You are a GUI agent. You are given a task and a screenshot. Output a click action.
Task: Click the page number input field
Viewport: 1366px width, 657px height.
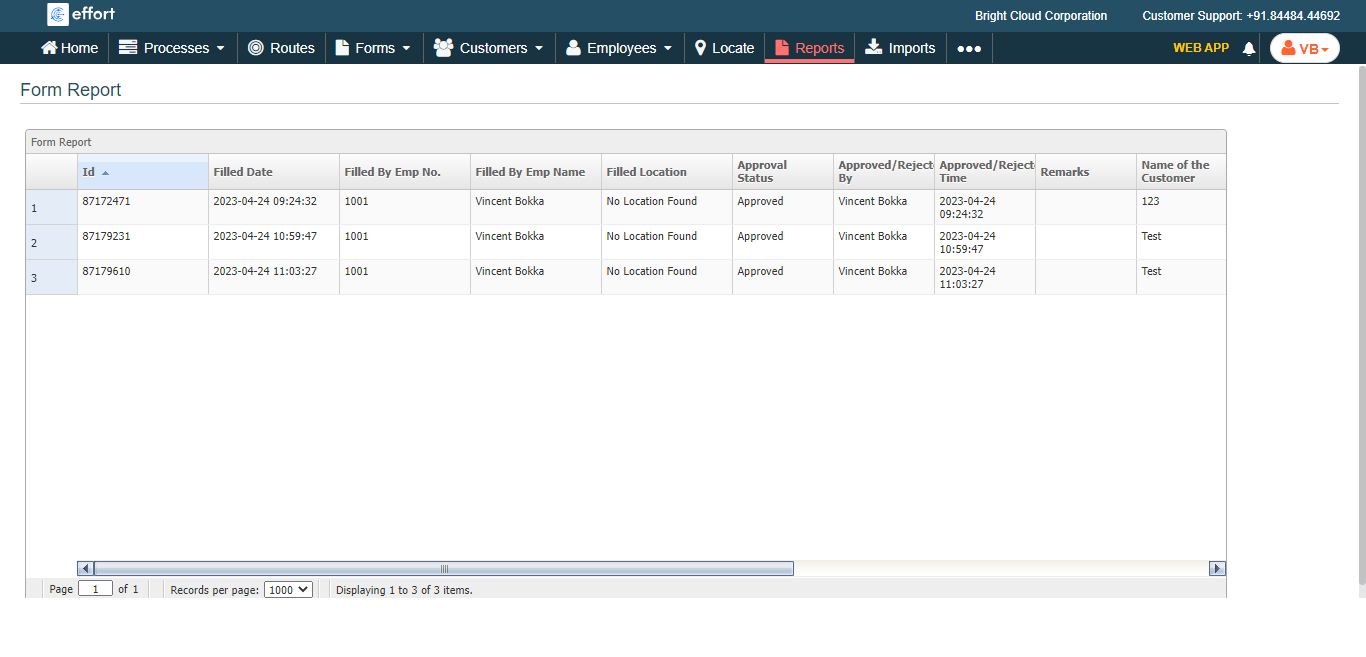pyautogui.click(x=95, y=590)
